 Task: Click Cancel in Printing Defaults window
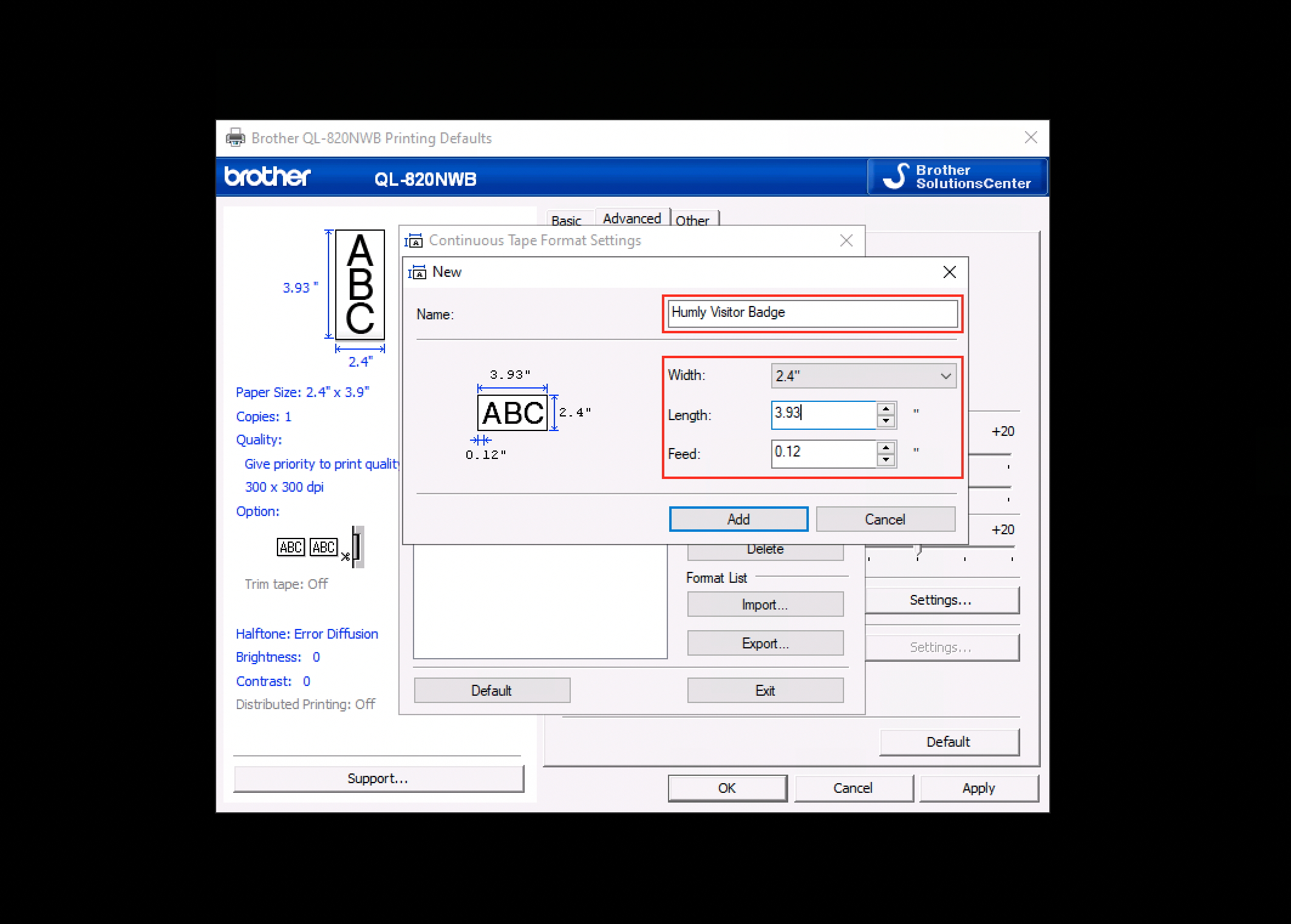[853, 788]
